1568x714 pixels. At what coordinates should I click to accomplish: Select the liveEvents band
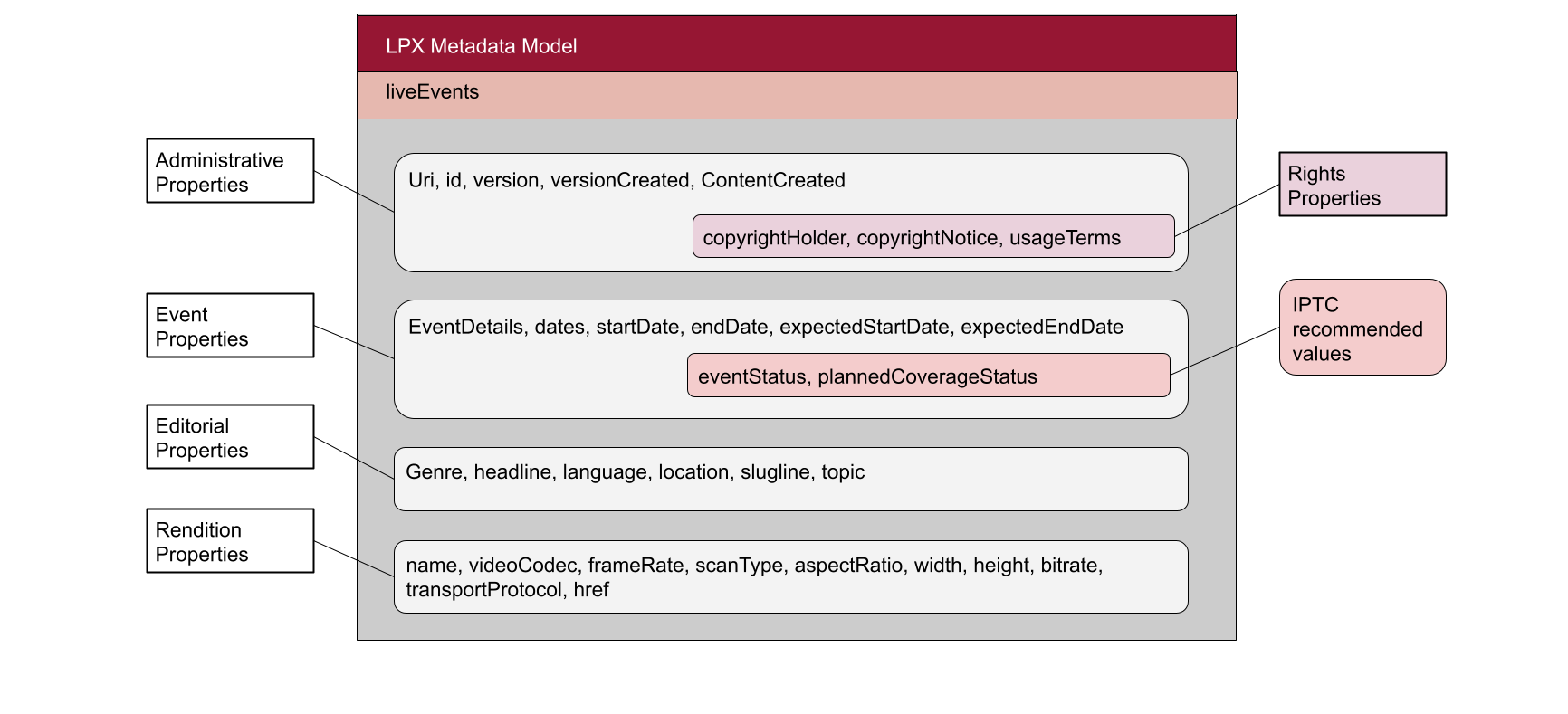(x=796, y=95)
